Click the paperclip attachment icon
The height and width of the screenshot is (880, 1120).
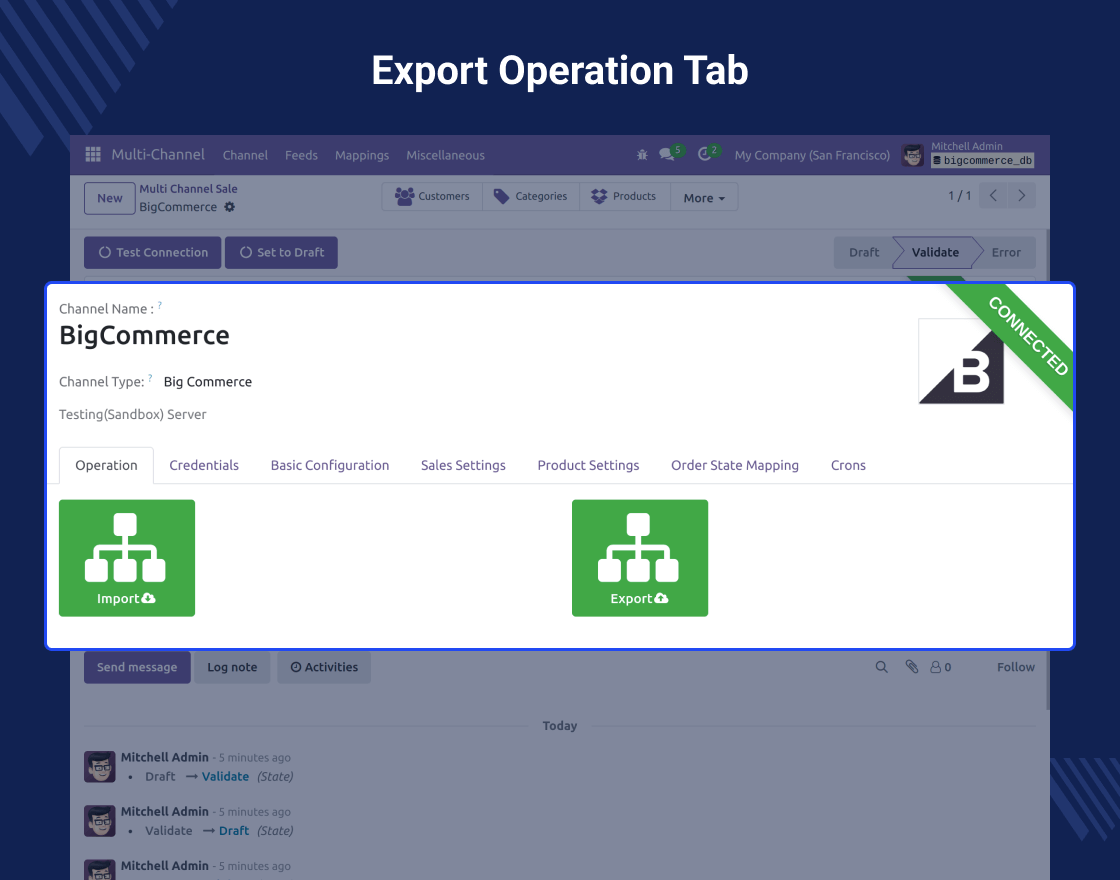[911, 667]
